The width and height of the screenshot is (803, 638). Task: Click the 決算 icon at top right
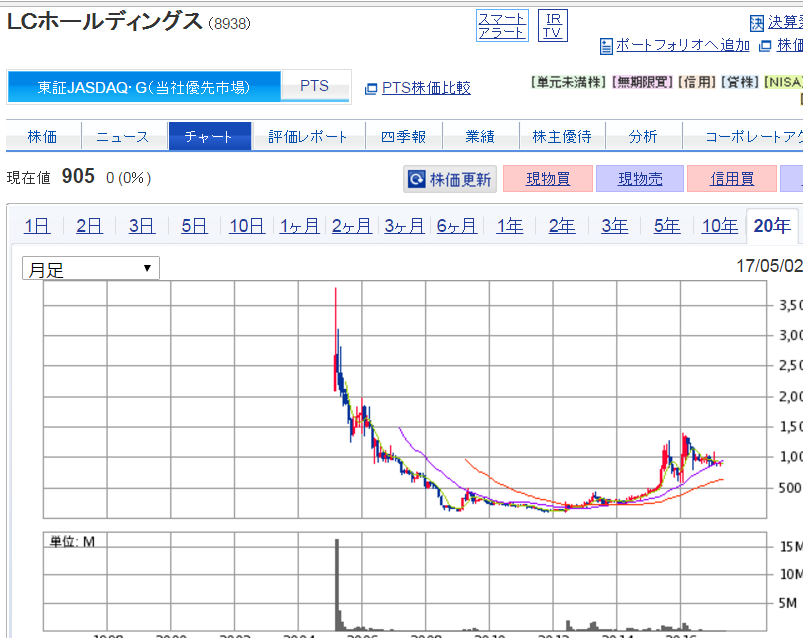click(757, 22)
